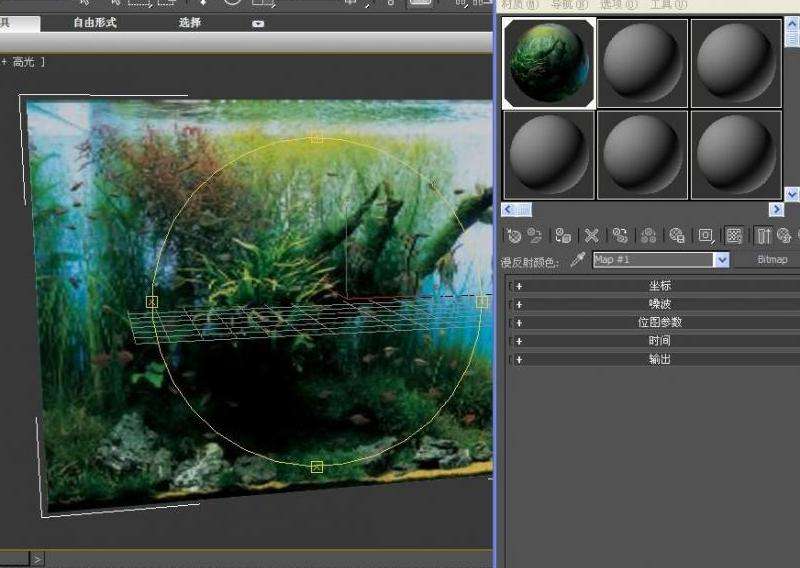Image resolution: width=800 pixels, height=568 pixels.
Task: Pick material with the eyedropper icon
Action: pyautogui.click(x=577, y=260)
